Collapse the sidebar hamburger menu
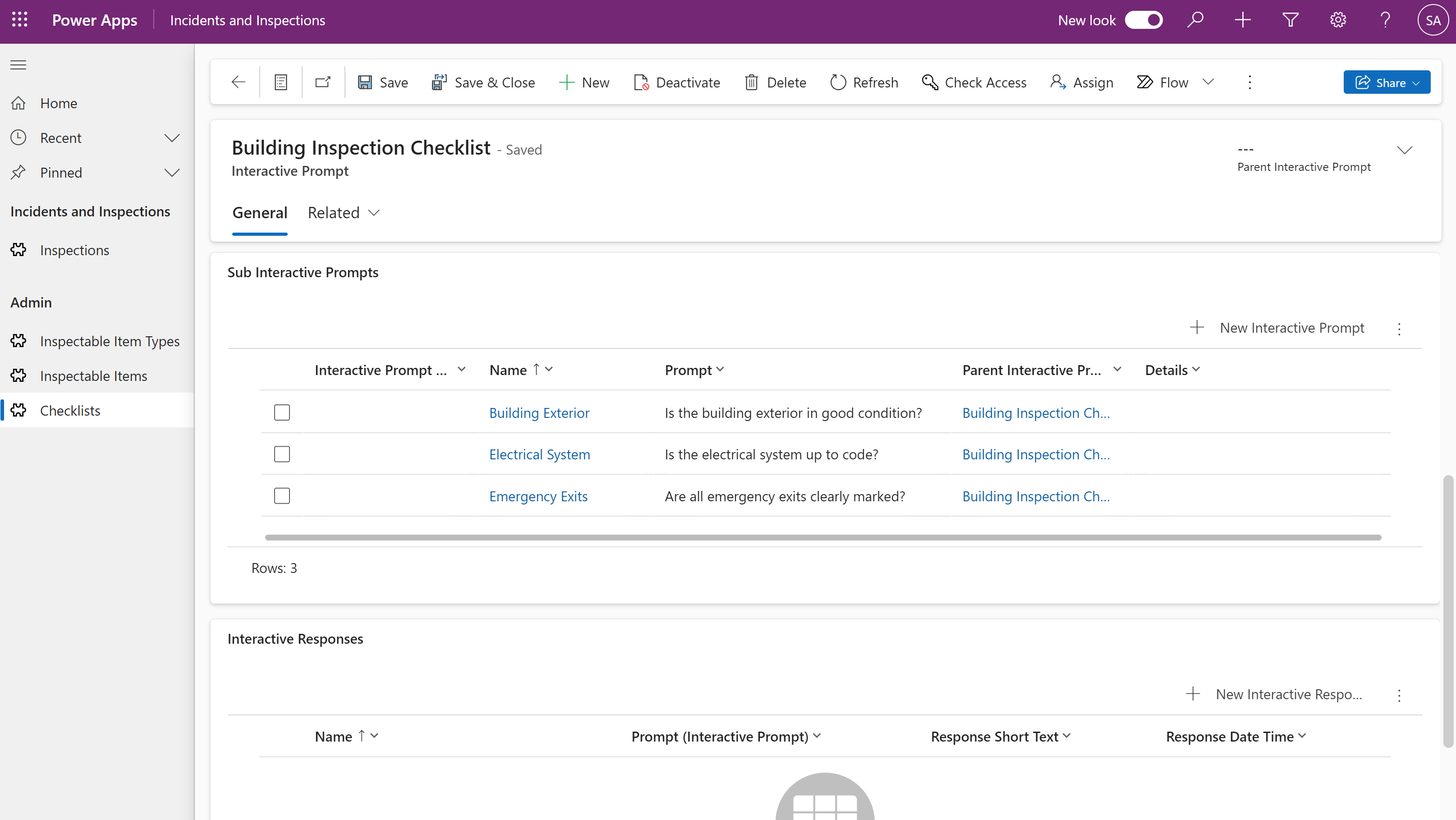The width and height of the screenshot is (1456, 820). point(18,65)
